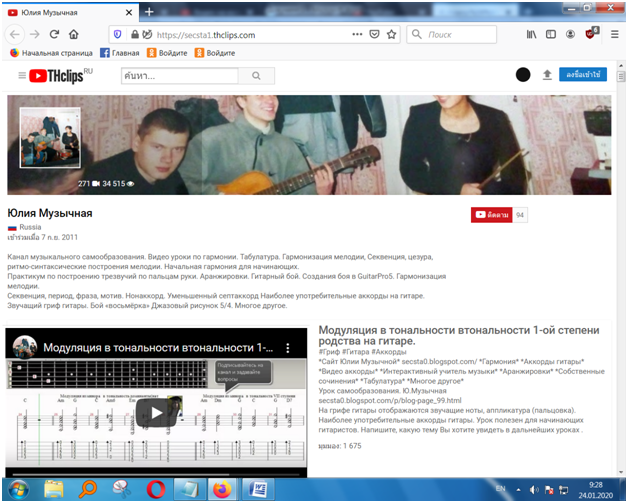Show site security padlock info
The image size is (628, 503).
tap(135, 35)
